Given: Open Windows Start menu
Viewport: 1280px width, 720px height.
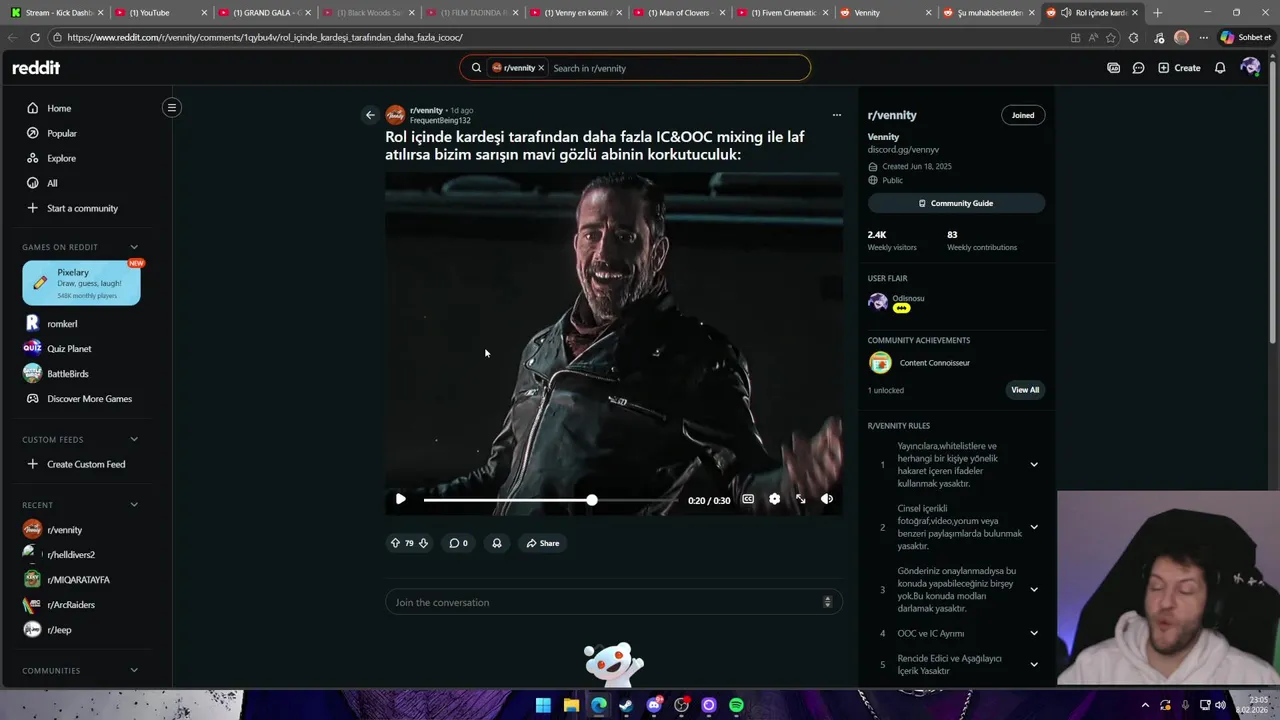Looking at the screenshot, I should (543, 705).
